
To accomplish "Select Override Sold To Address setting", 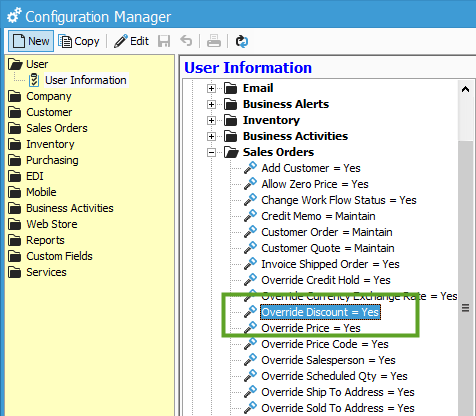I will tap(338, 408).
